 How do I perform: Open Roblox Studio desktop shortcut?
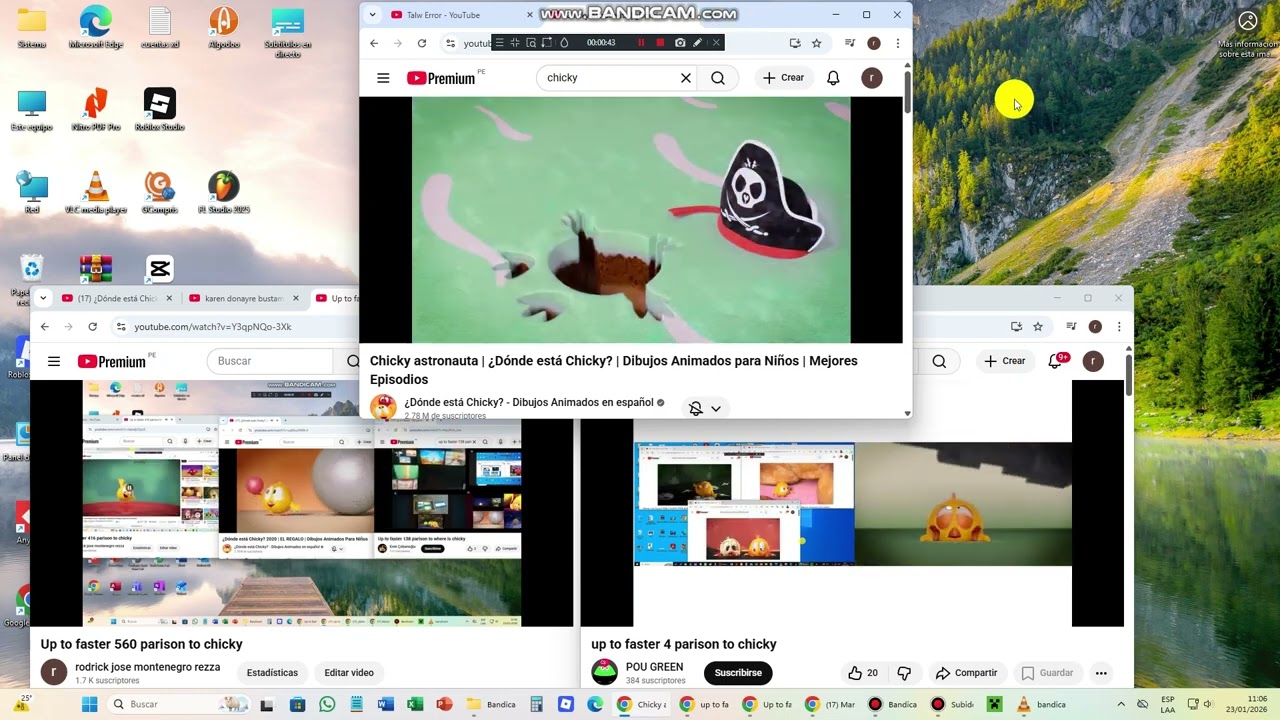(x=159, y=111)
